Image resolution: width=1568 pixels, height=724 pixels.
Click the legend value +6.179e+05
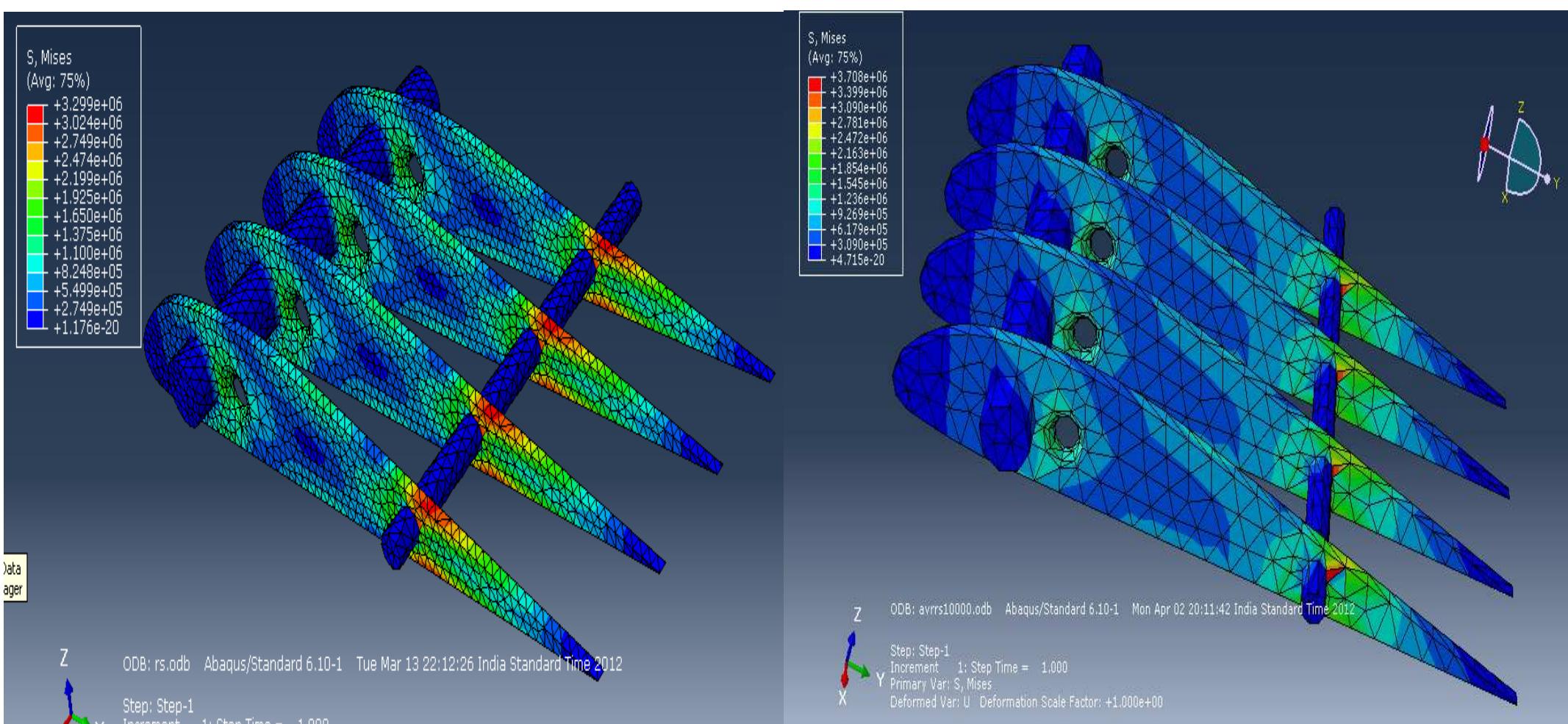[859, 229]
